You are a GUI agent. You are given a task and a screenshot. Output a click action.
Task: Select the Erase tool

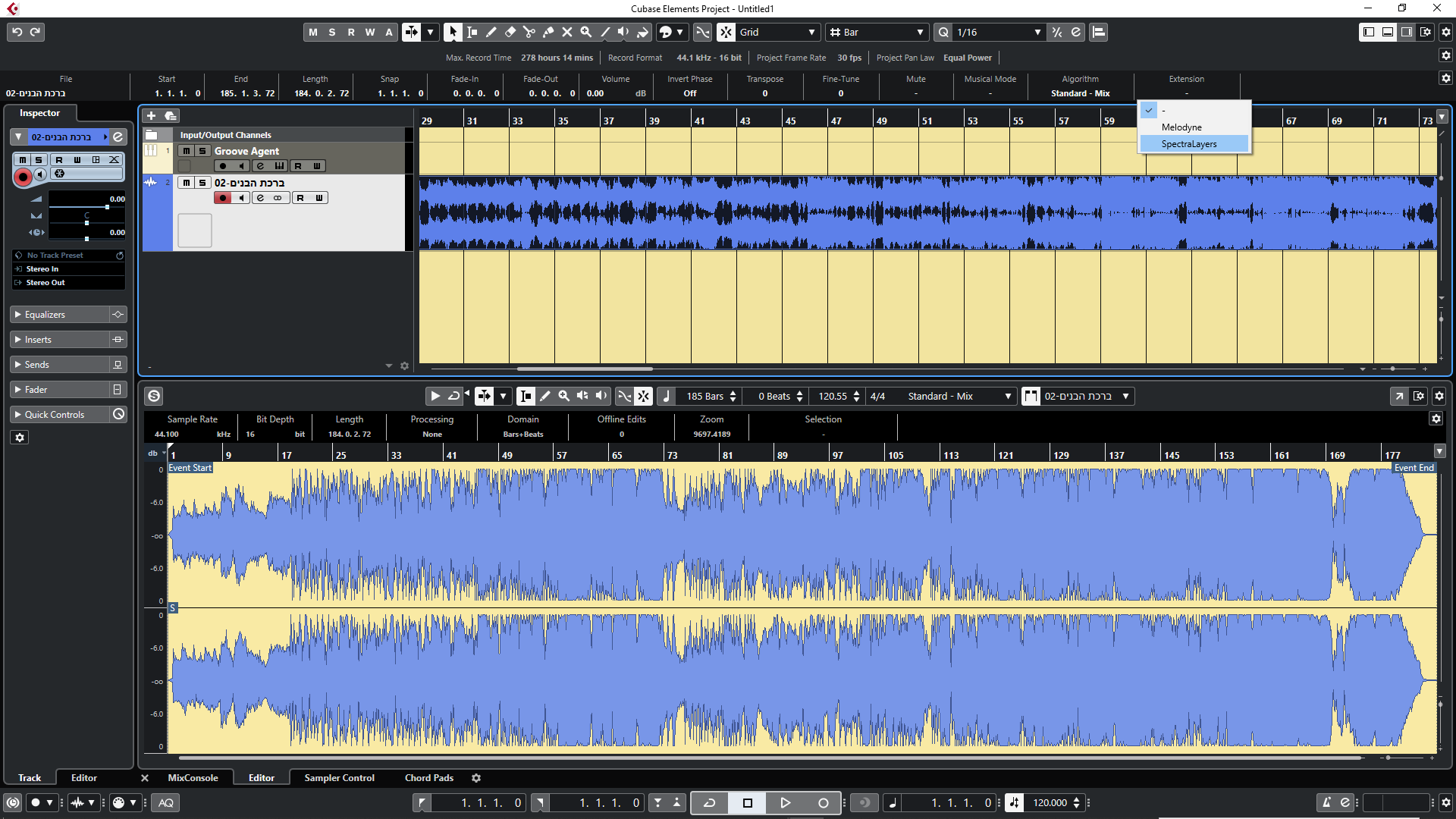(x=510, y=32)
